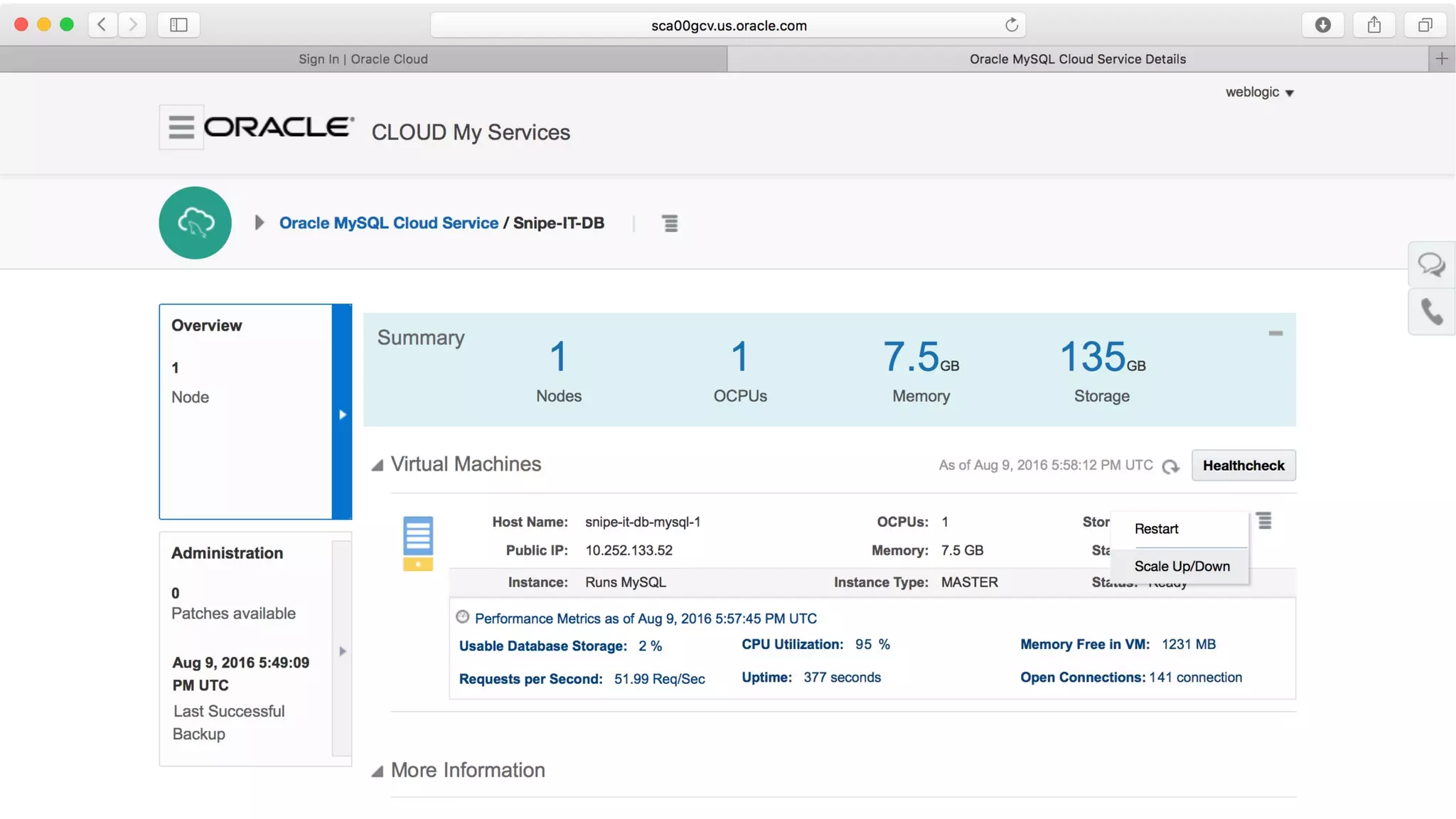1456x819 pixels.
Task: Open the weblogic user dropdown
Action: (x=1259, y=92)
